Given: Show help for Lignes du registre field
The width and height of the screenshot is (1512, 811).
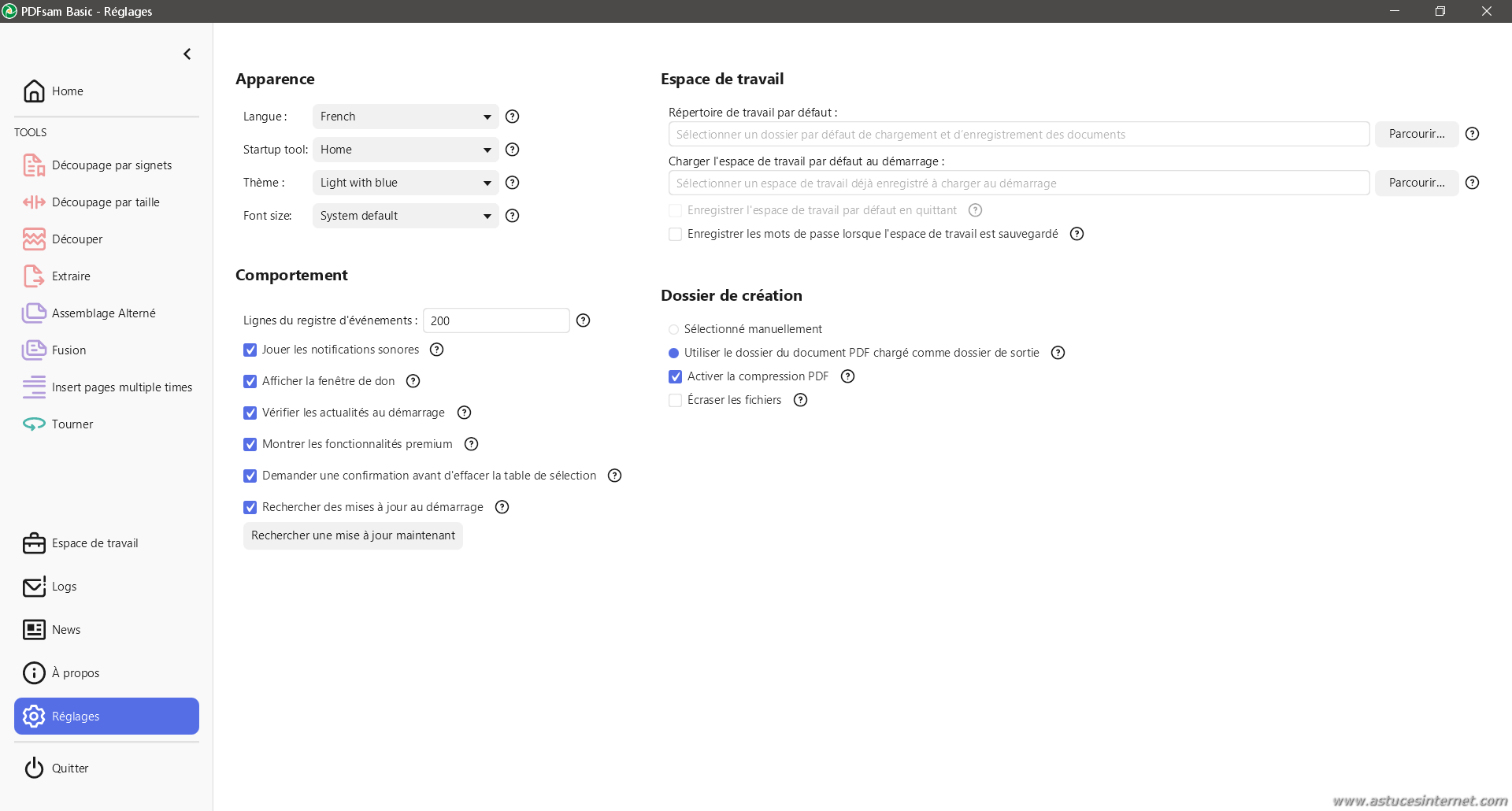Looking at the screenshot, I should click(584, 320).
